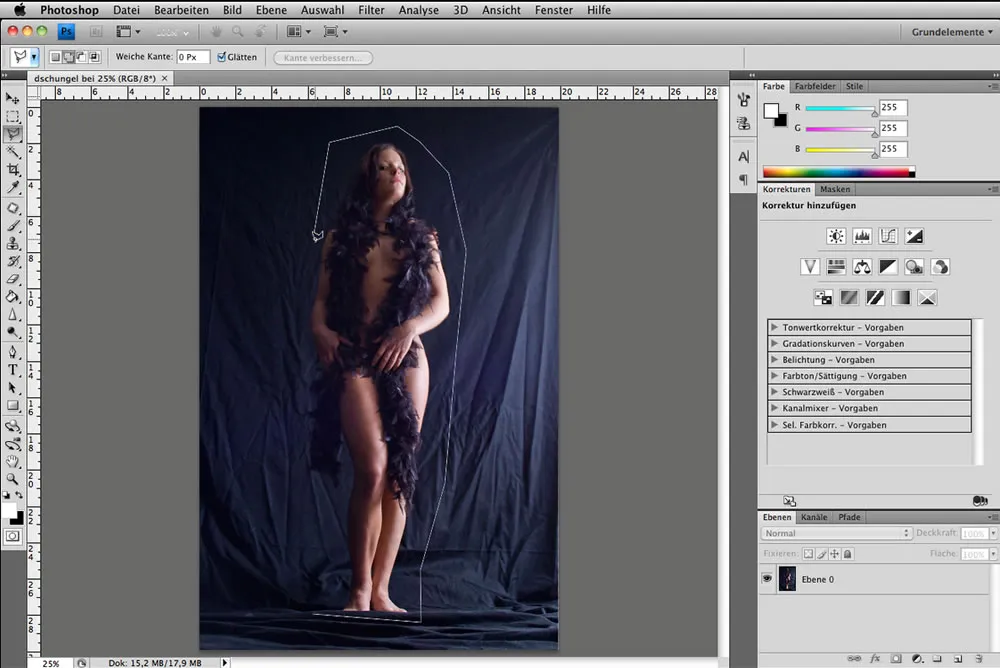The image size is (1000, 668).
Task: Click the Color Balance scales icon
Action: (x=862, y=267)
